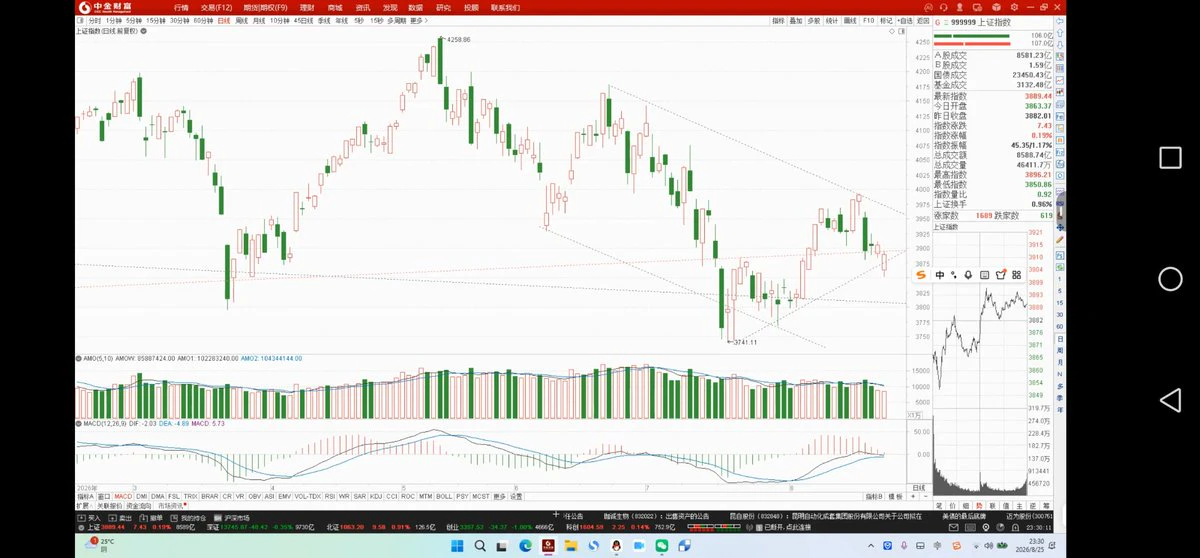Click the 叠加 toolbar button
1200x558 pixels.
pos(796,20)
